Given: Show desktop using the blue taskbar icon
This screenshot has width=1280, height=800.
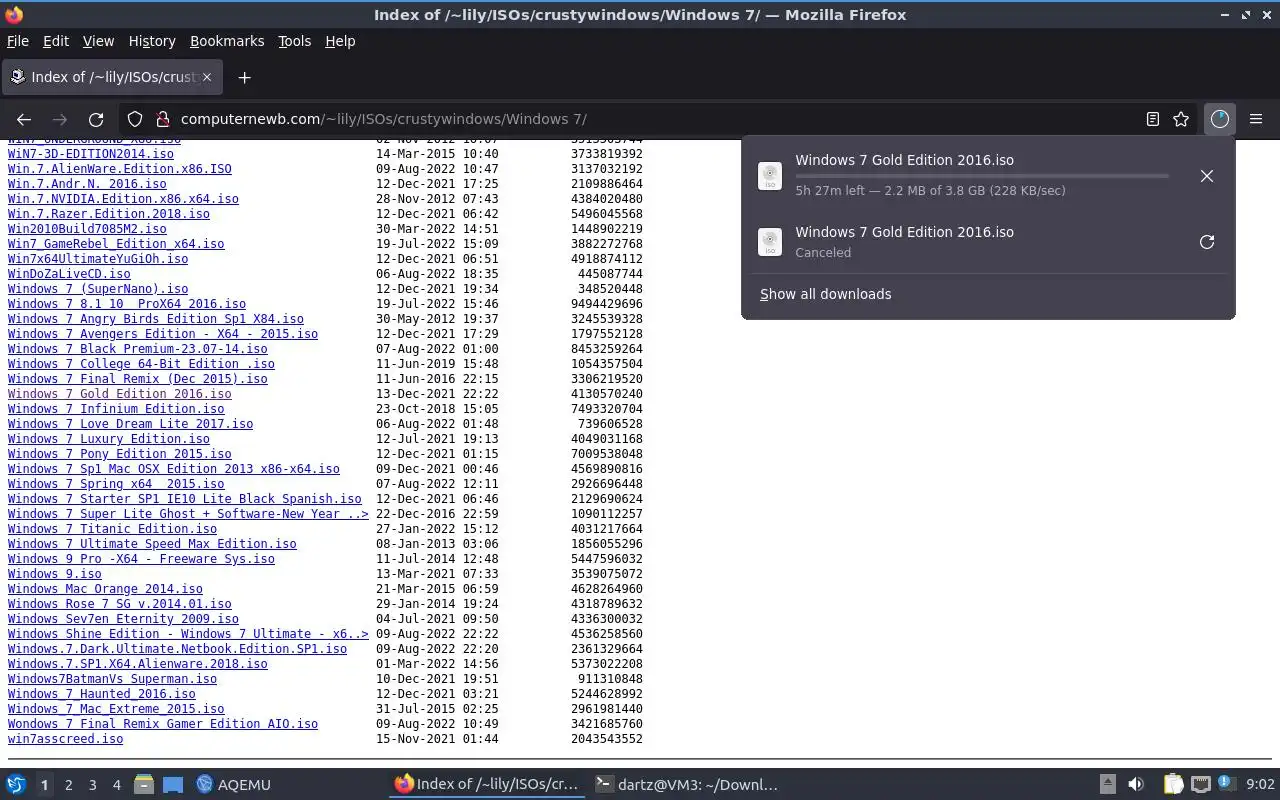Looking at the screenshot, I should pos(173,785).
